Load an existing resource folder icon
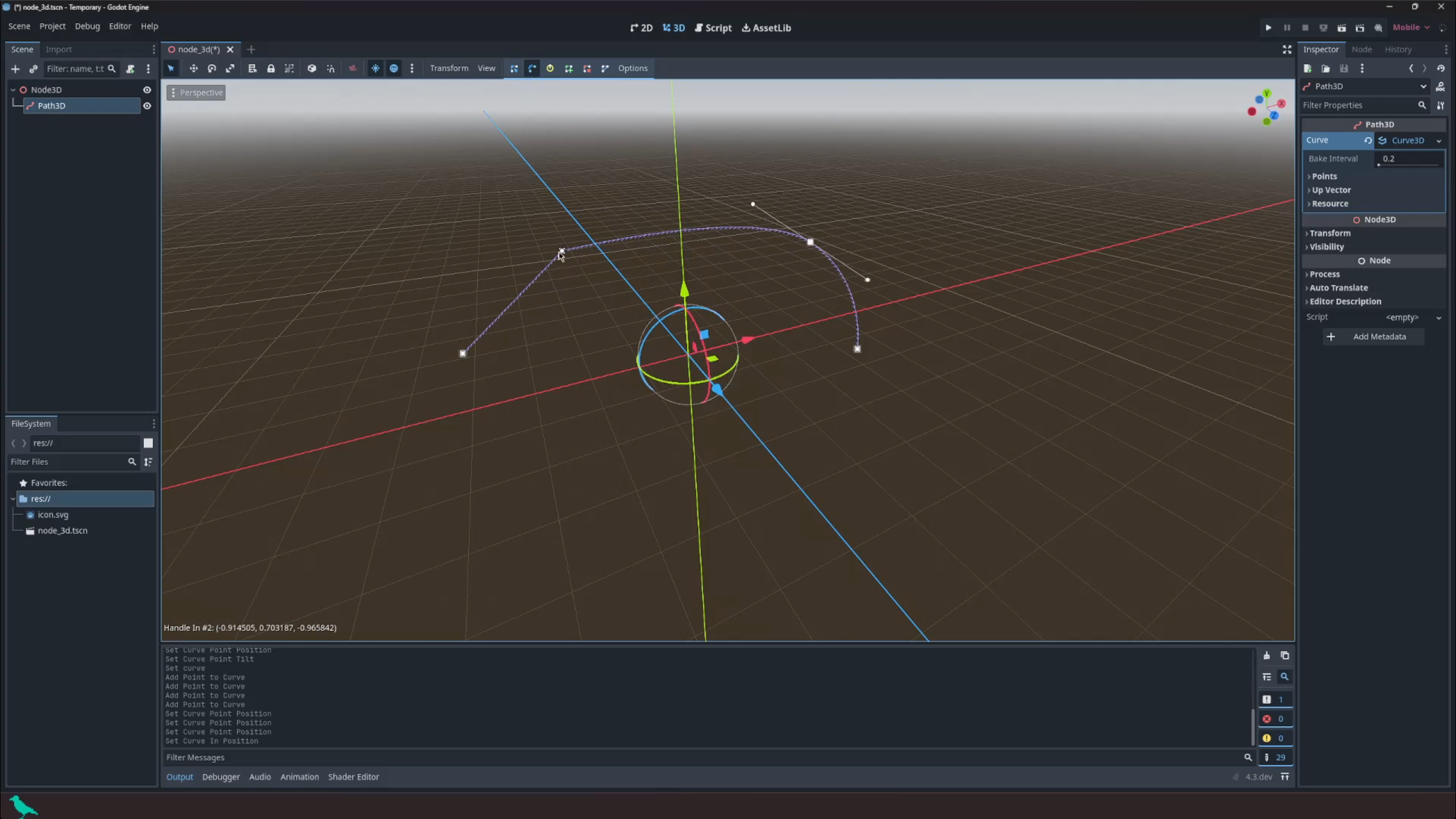 1326,68
